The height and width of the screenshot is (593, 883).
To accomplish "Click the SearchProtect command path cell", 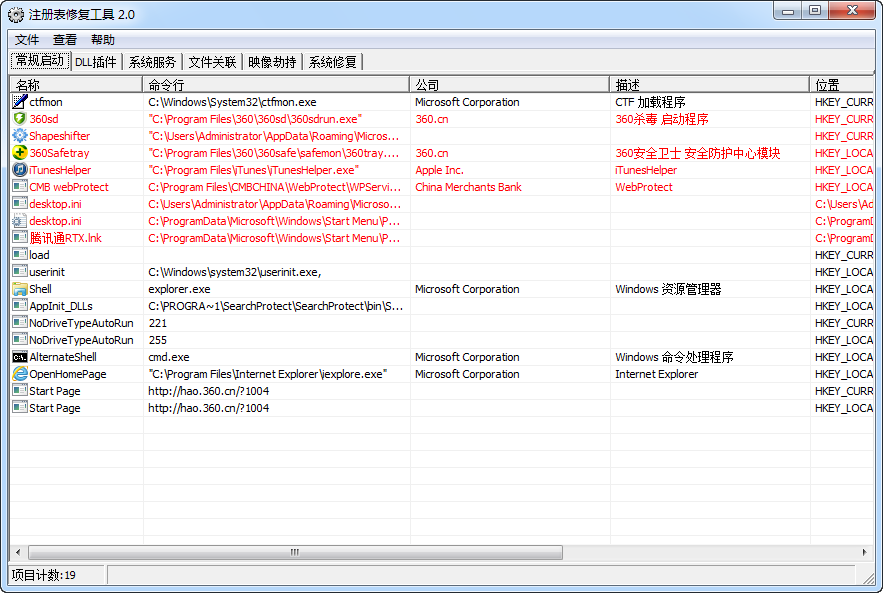I will [275, 306].
